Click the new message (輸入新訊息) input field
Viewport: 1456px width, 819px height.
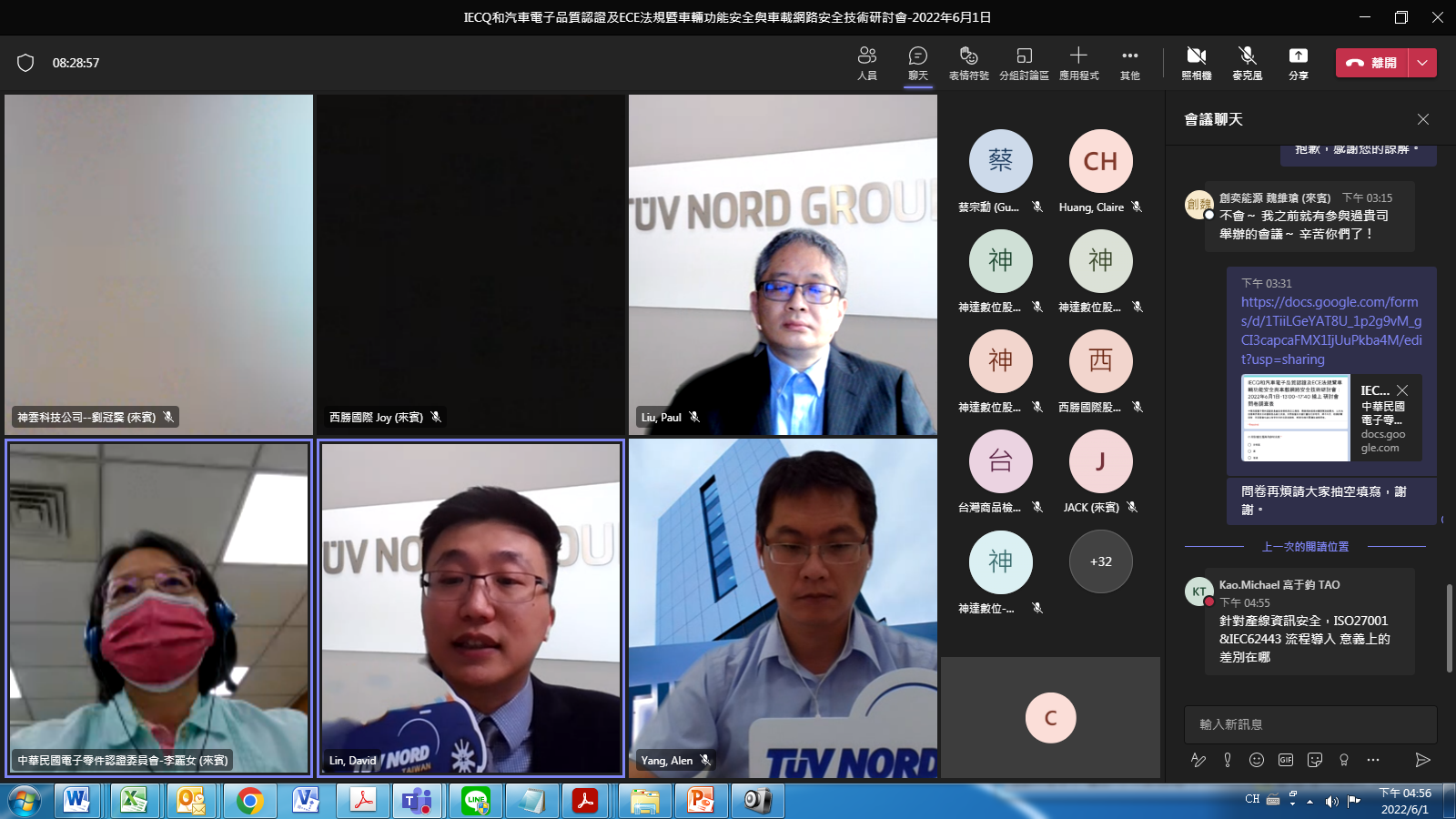pos(1310,724)
